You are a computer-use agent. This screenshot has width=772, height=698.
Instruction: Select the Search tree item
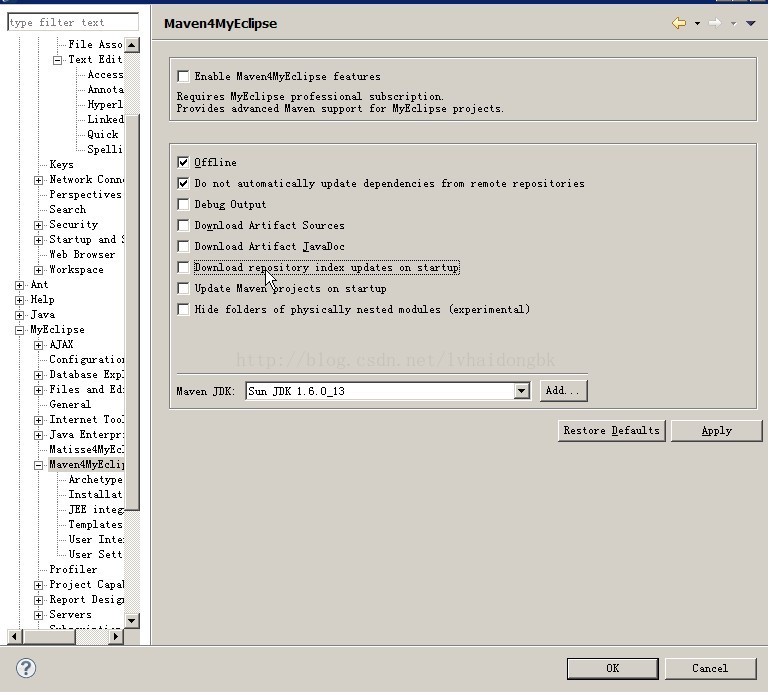[67, 209]
